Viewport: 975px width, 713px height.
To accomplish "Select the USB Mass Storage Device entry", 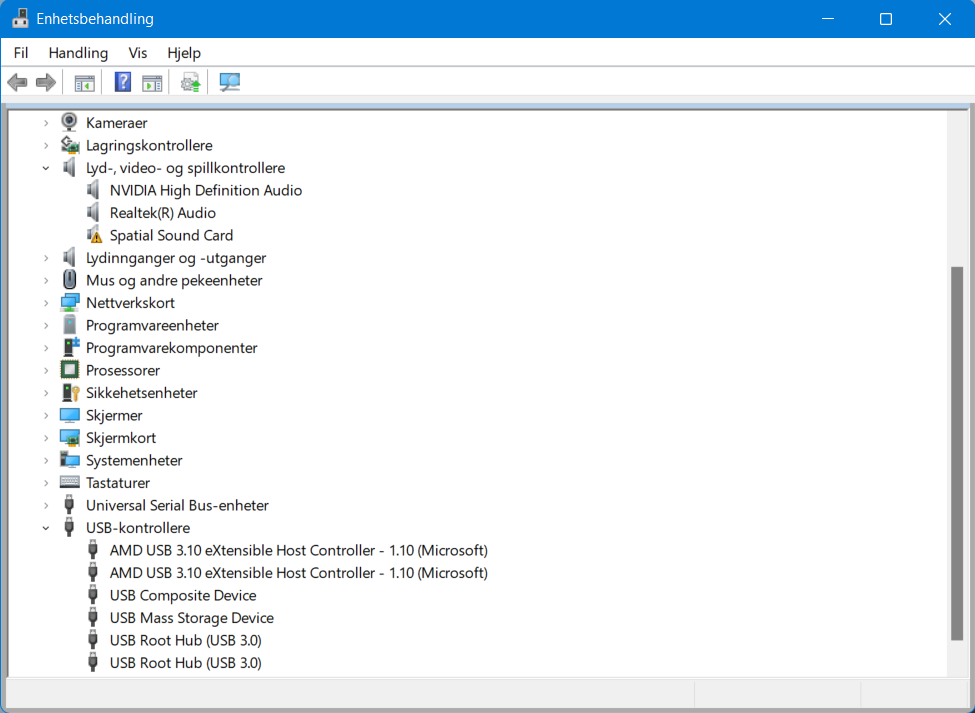I will (190, 617).
